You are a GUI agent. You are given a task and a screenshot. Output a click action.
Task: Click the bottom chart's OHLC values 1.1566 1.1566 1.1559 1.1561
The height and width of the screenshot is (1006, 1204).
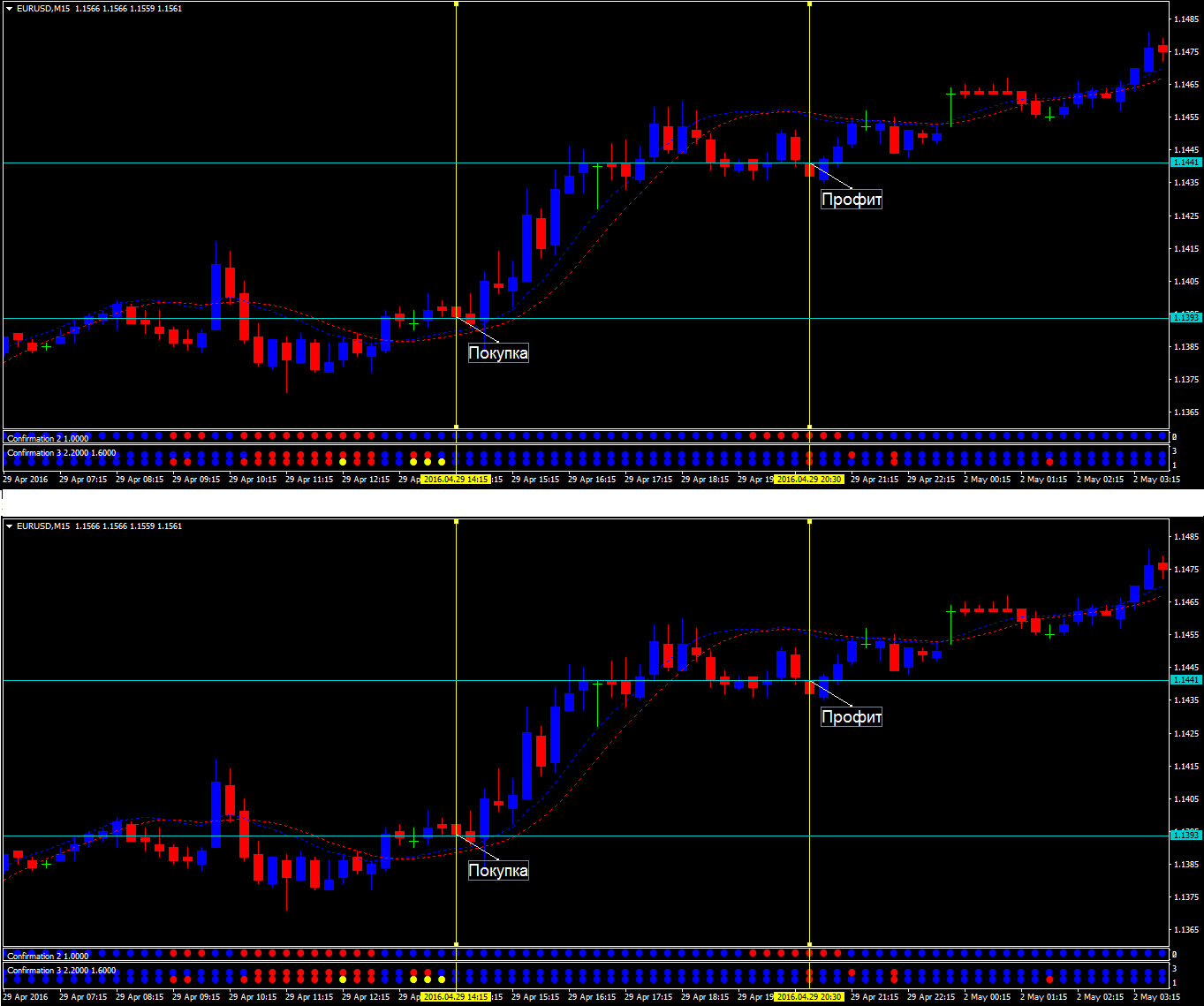pyautogui.click(x=129, y=526)
